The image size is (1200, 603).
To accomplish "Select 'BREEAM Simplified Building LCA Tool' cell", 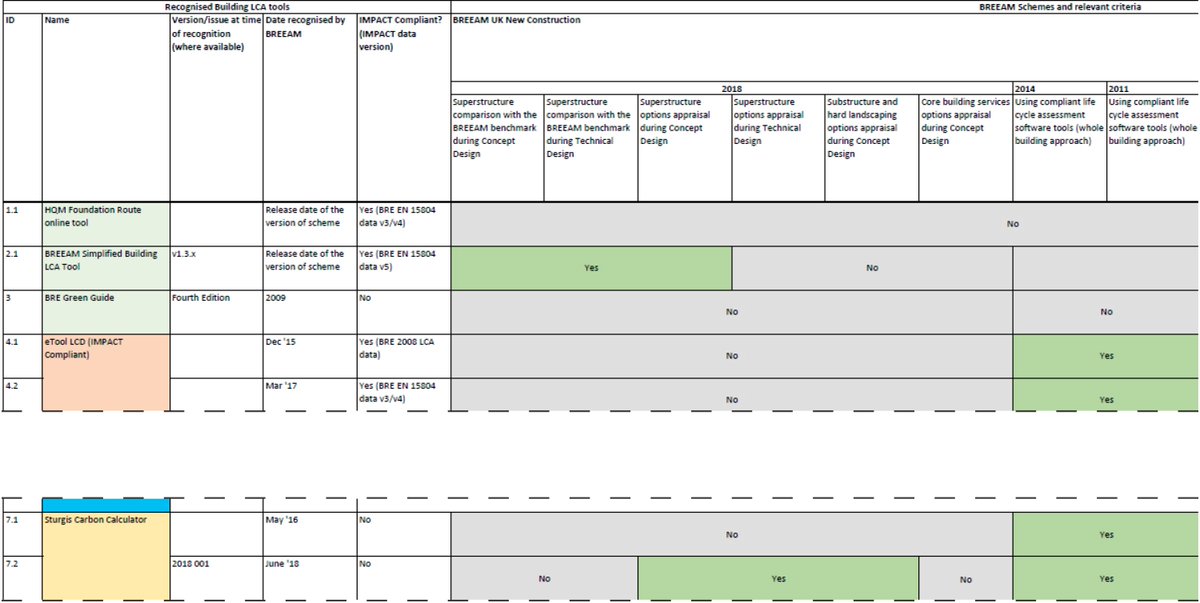I will pos(106,268).
